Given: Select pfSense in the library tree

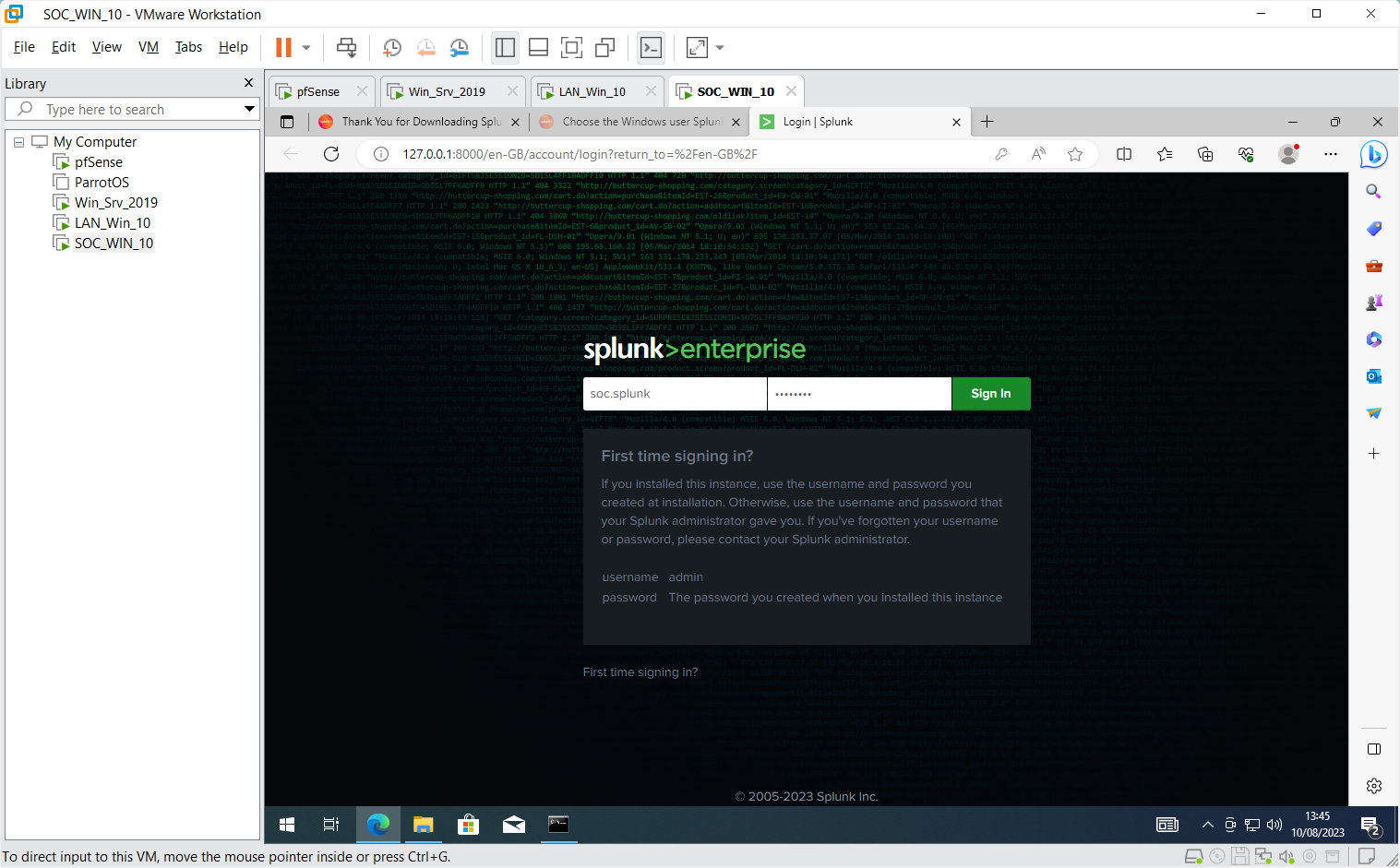Looking at the screenshot, I should coord(99,162).
